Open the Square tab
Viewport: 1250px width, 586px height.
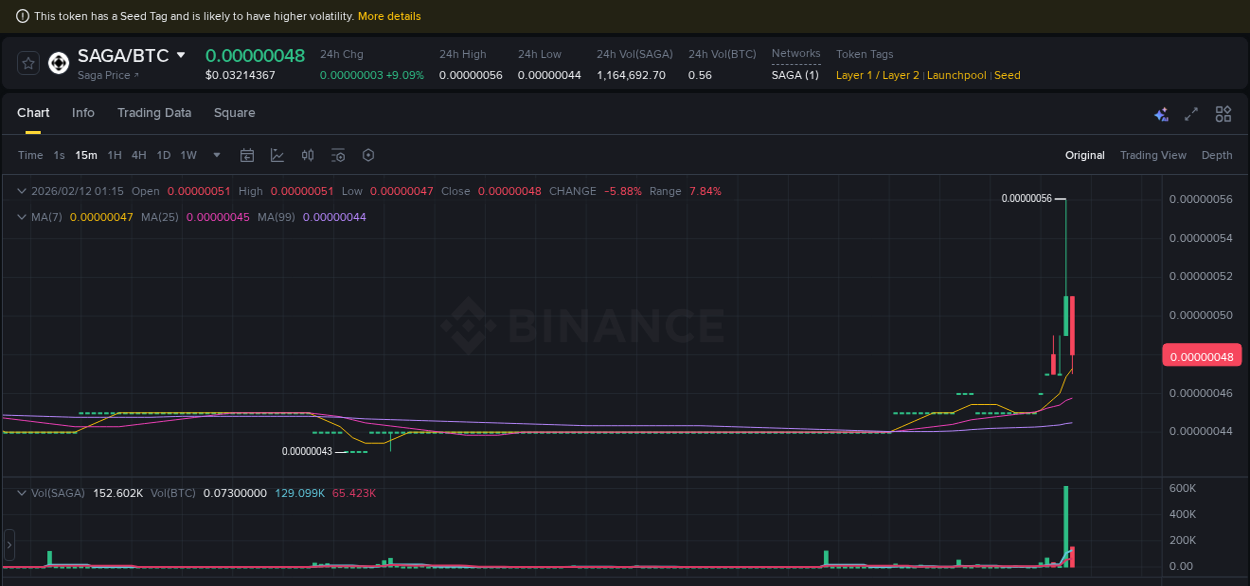(x=234, y=113)
